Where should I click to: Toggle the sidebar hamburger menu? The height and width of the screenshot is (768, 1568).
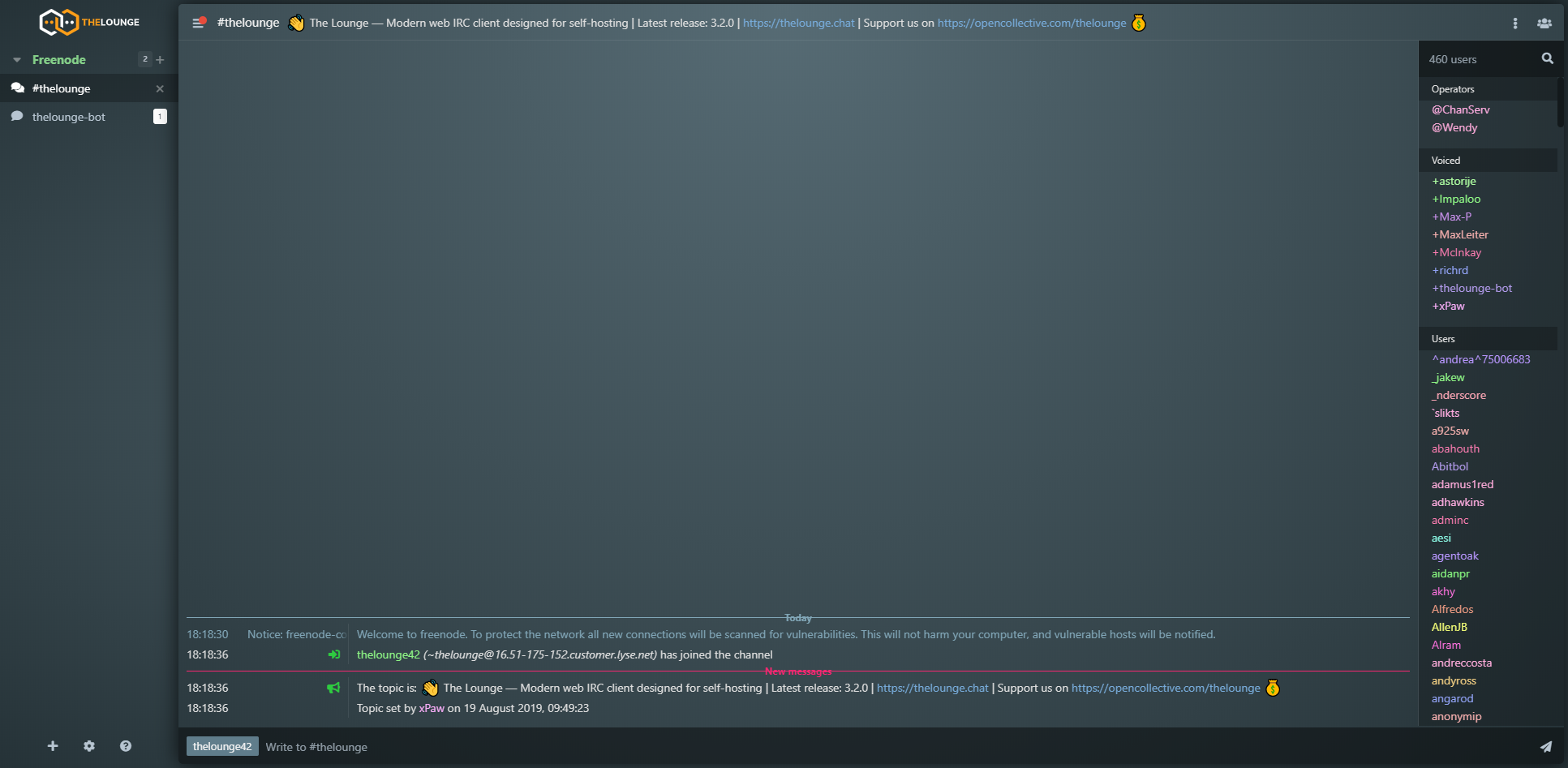tap(198, 23)
